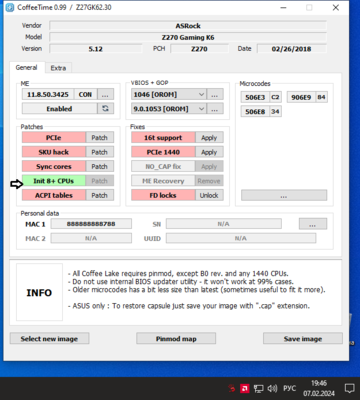Click the ME refresh arrows icon
This screenshot has width=360, height=400.
click(105, 109)
